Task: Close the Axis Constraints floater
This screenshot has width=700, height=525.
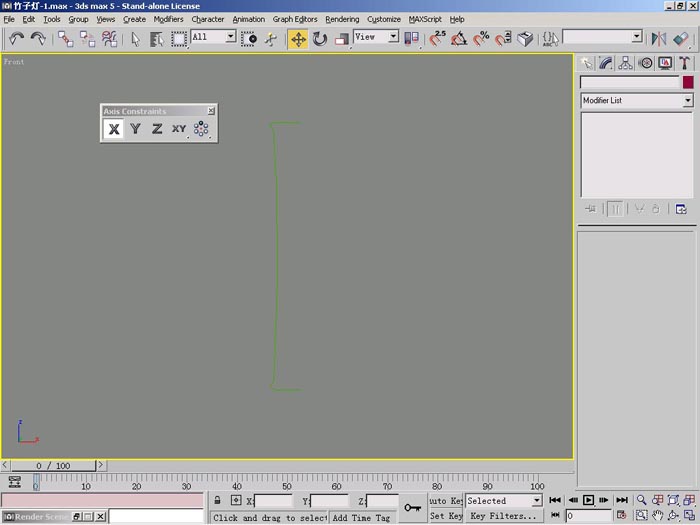Action: (211, 111)
